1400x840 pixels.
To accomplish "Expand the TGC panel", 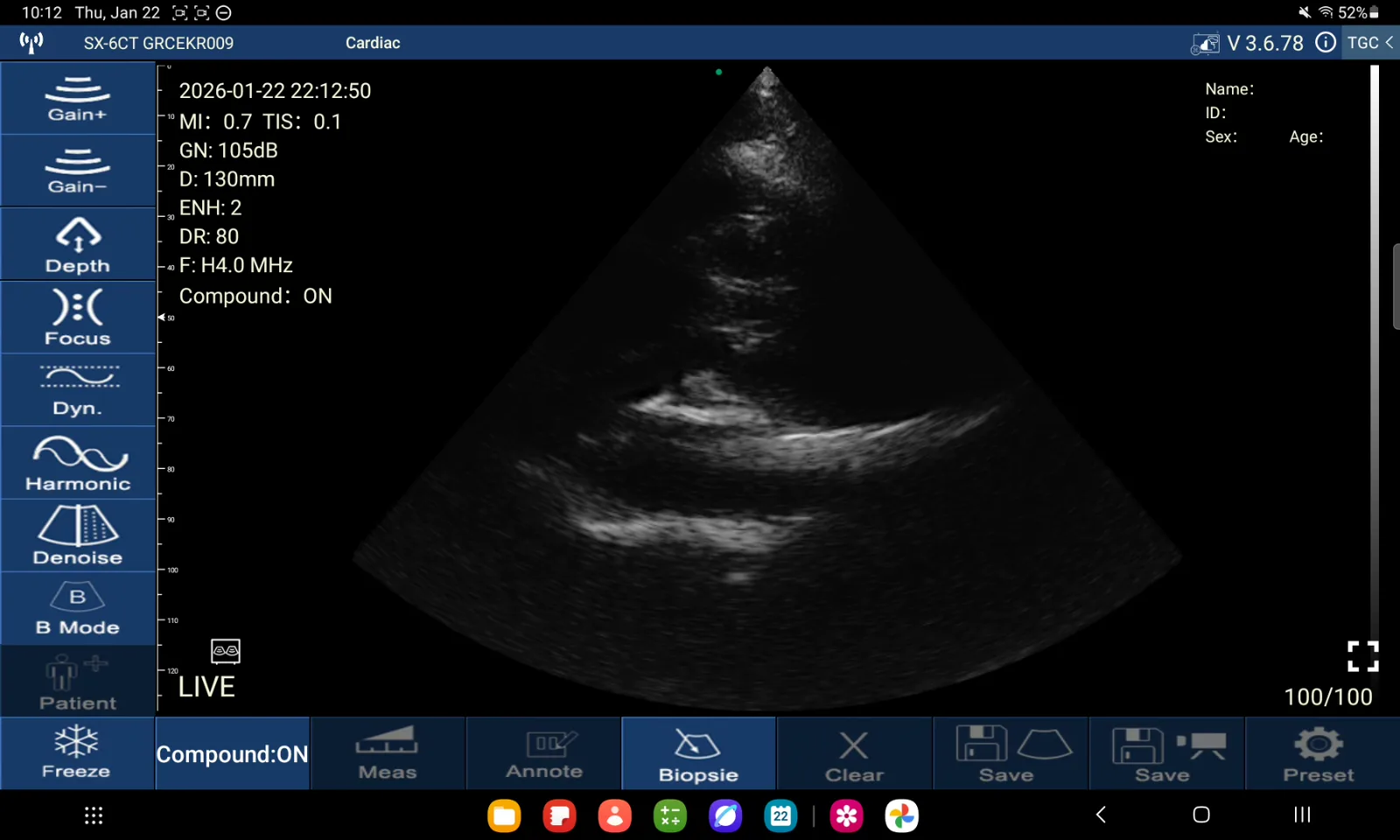I will 1370,43.
